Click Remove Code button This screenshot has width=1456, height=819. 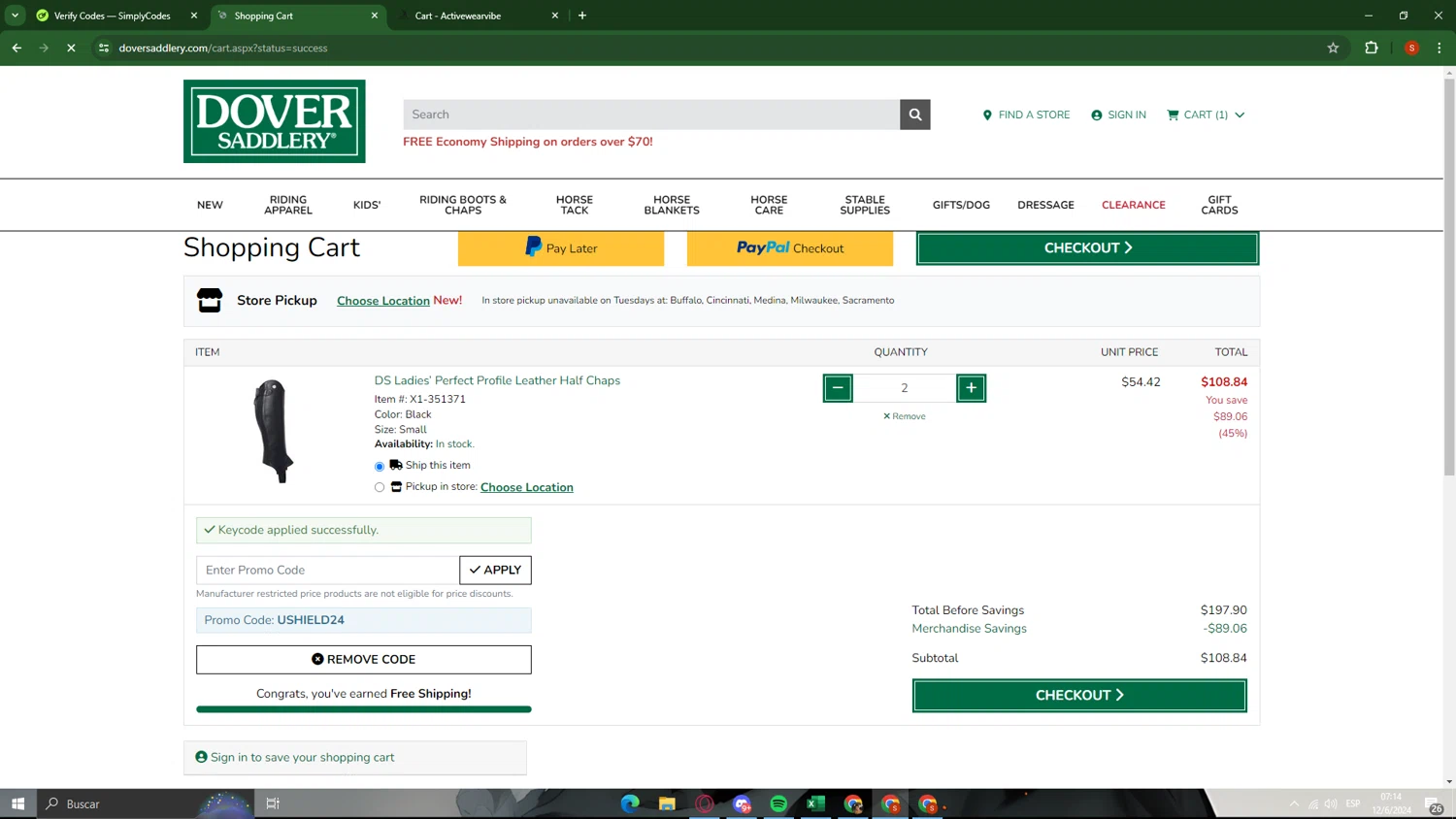[x=364, y=660]
